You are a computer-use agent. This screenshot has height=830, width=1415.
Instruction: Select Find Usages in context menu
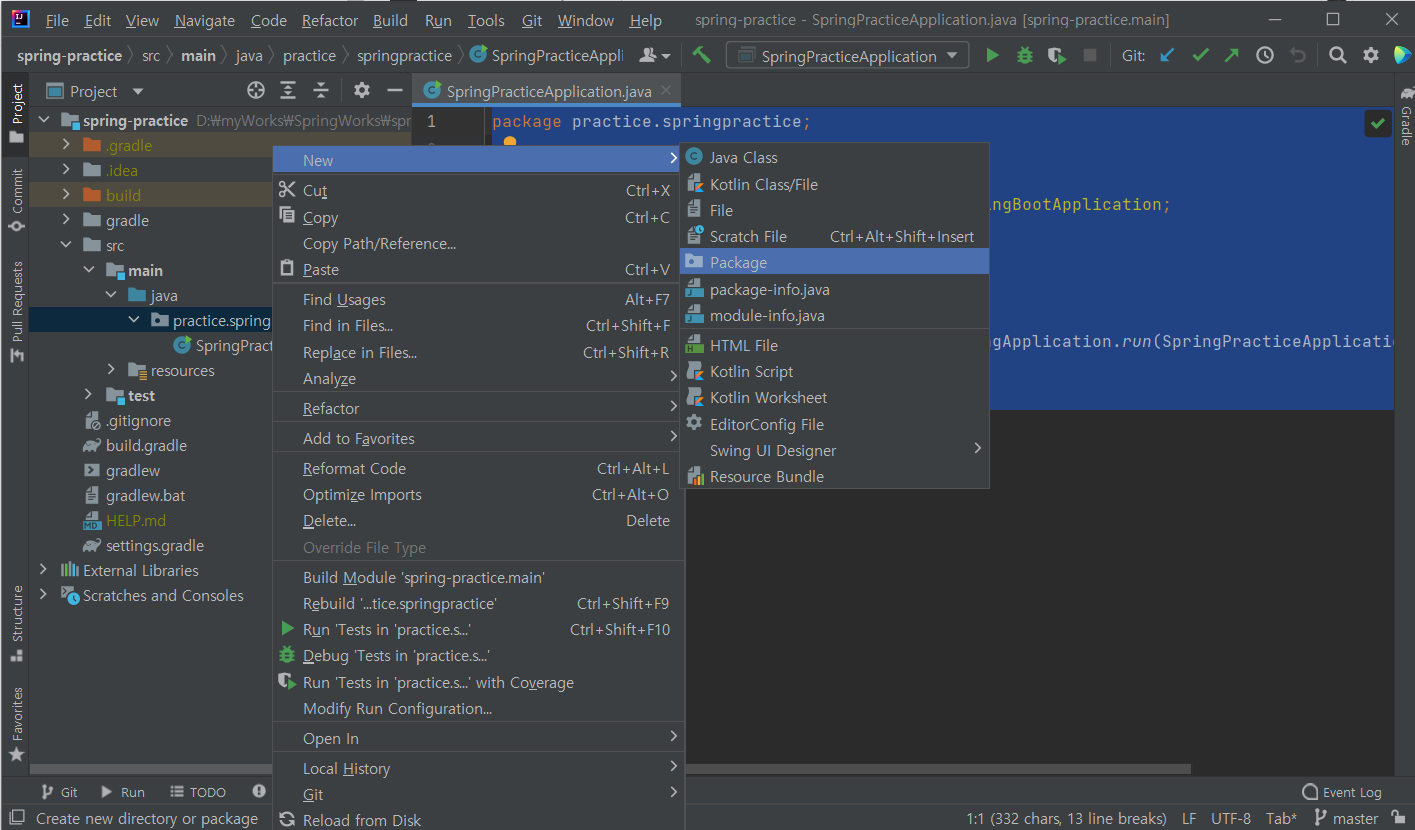[x=478, y=299]
